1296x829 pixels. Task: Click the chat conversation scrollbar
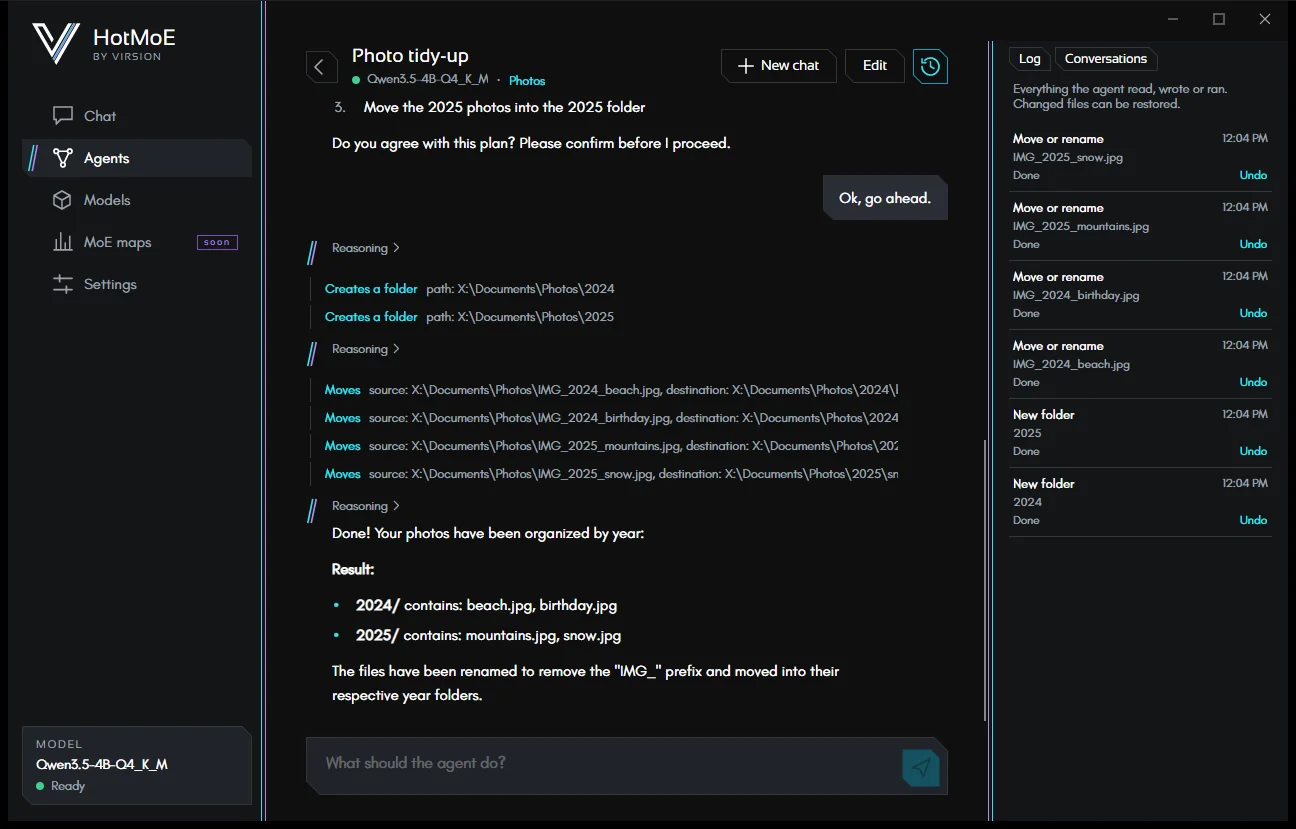click(985, 580)
